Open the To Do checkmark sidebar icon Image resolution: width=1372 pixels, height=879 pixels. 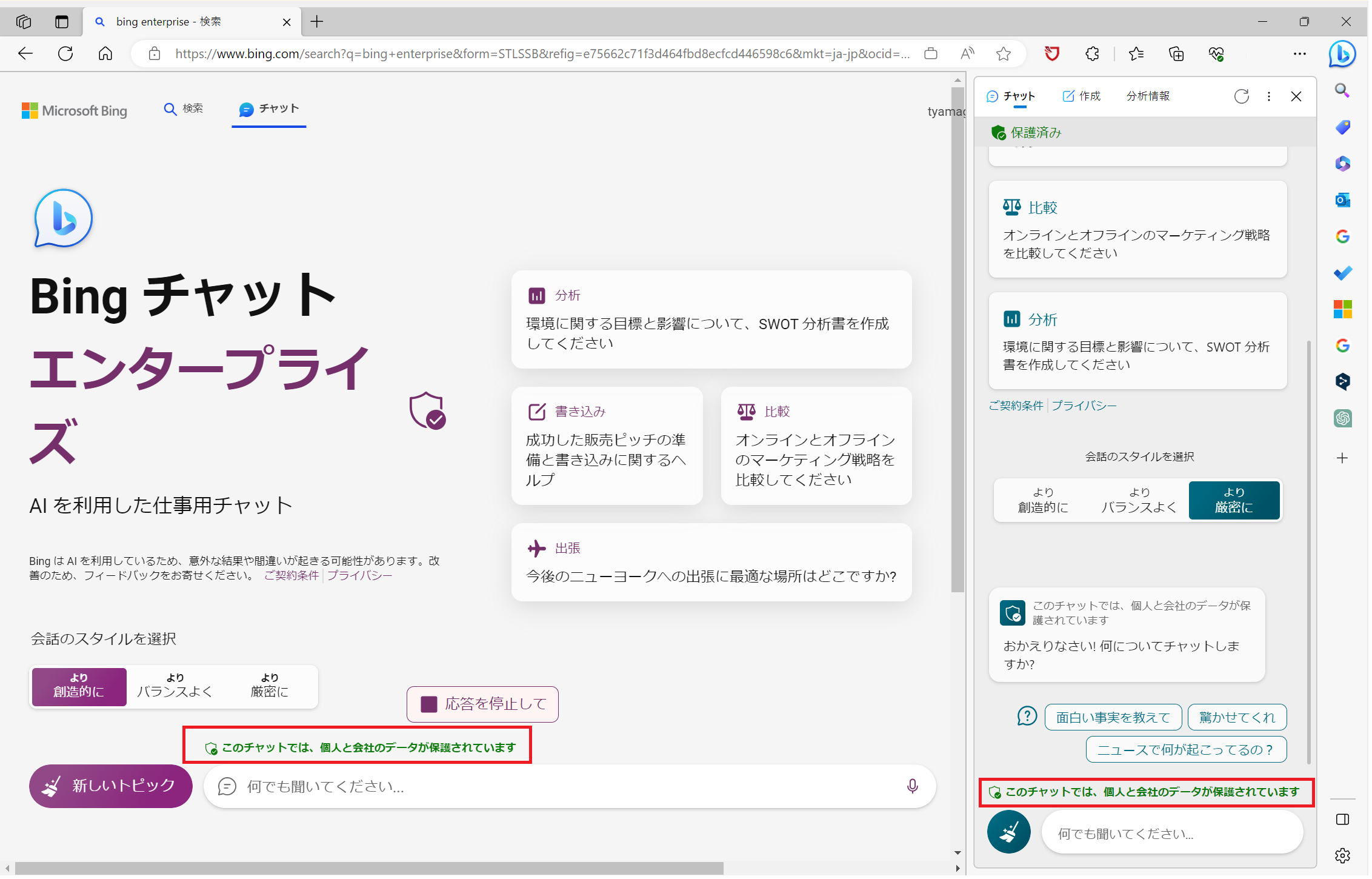click(1342, 273)
